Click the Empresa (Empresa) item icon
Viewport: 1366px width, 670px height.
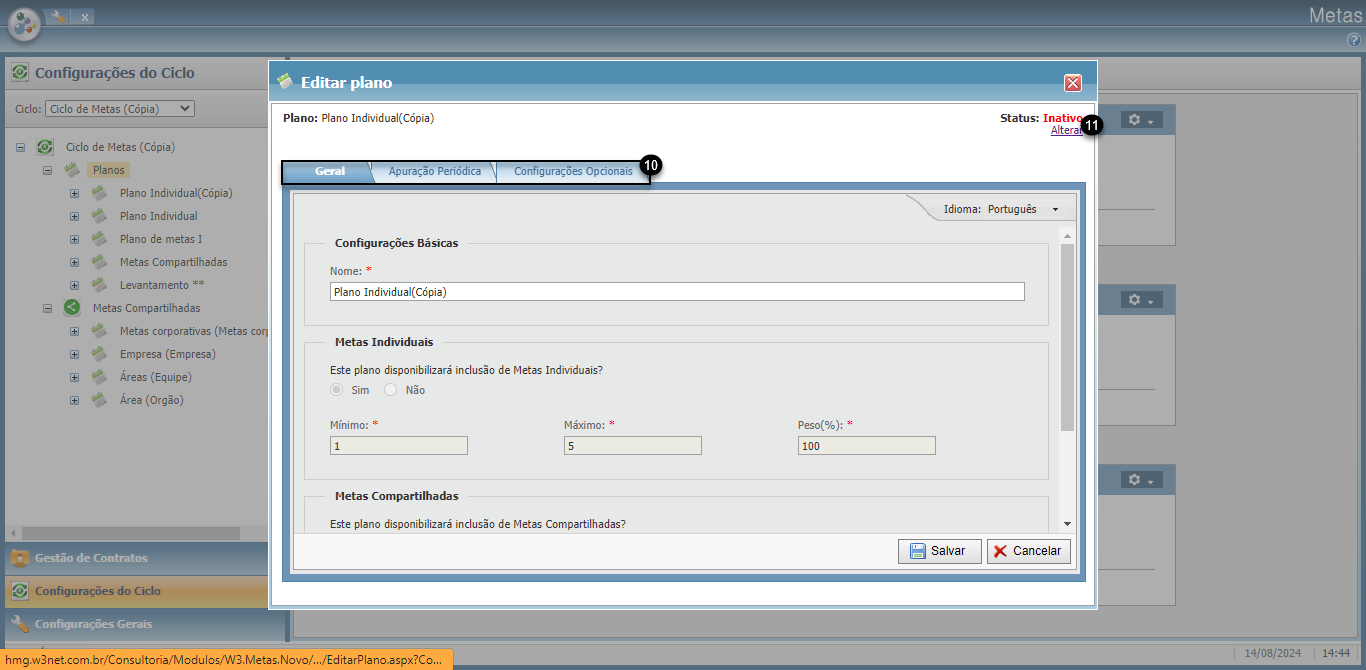99,354
